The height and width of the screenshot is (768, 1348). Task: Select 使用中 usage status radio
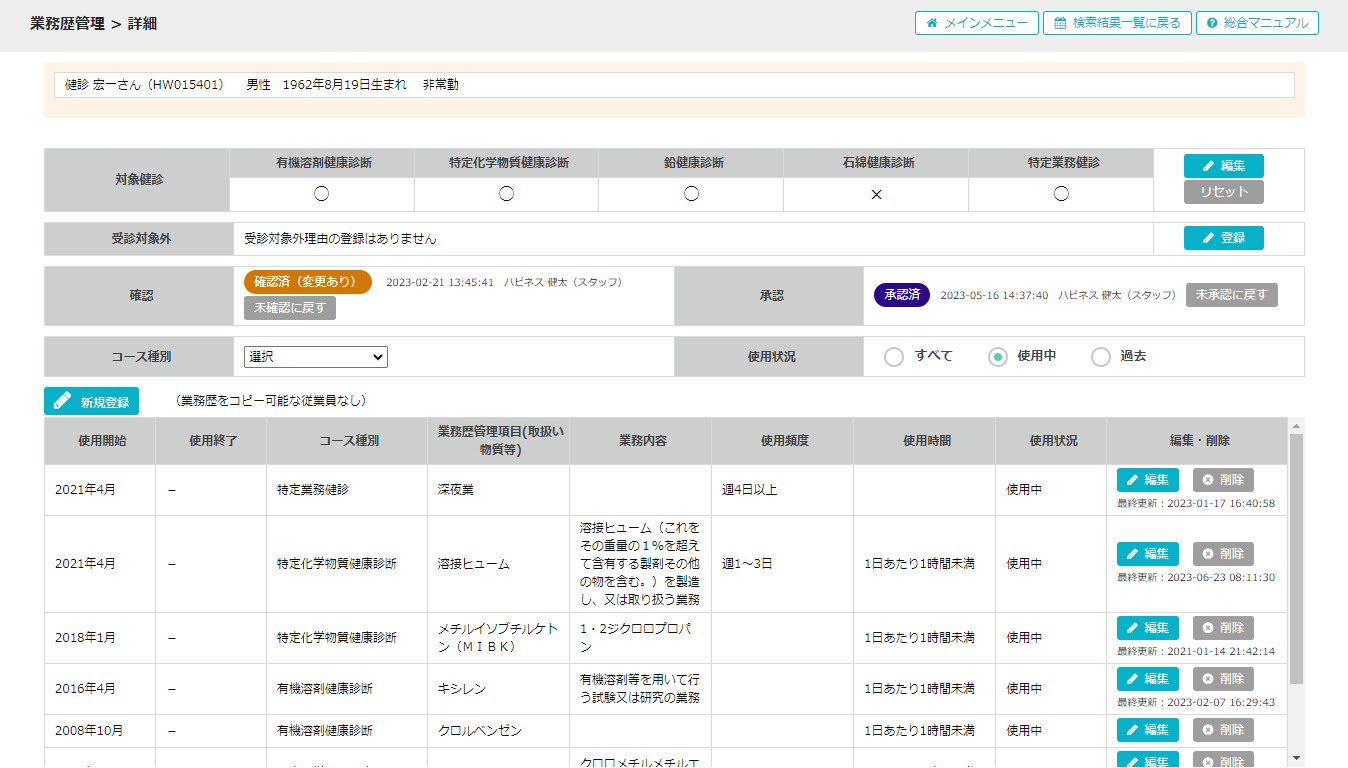[997, 357]
